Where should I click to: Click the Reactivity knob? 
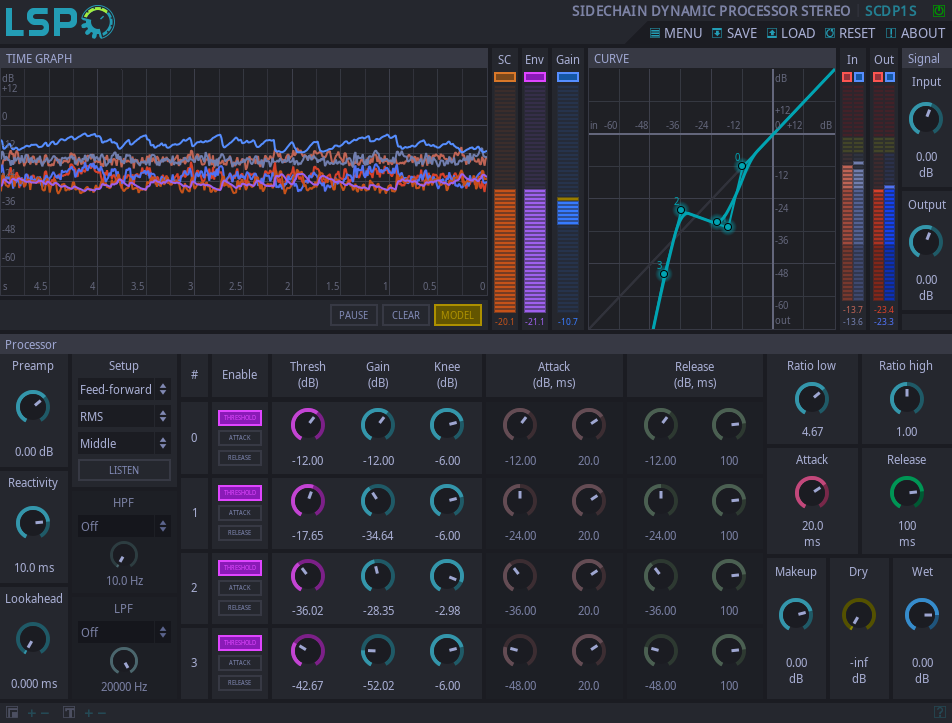pos(33,523)
